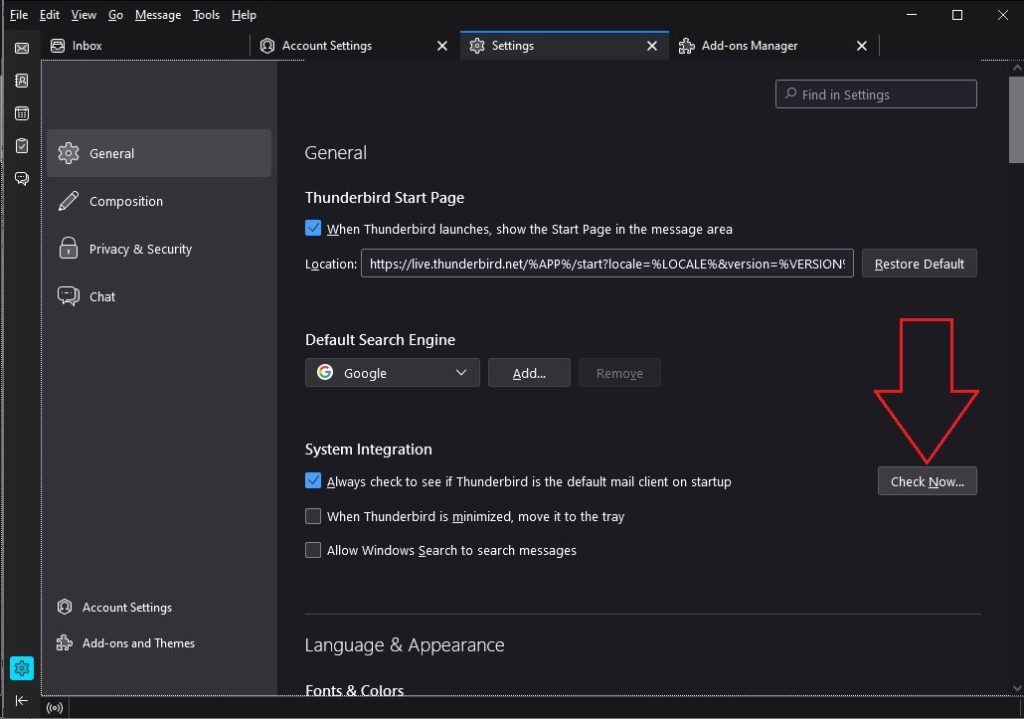Open the Address Book icon in sidebar
This screenshot has width=1024, height=719.
(21, 81)
